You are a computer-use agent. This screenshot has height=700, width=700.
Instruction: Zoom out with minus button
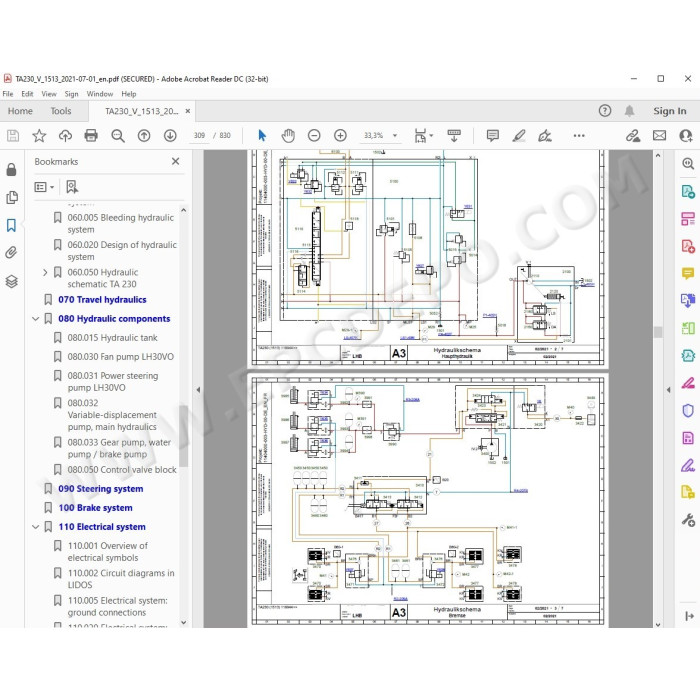coord(314,136)
